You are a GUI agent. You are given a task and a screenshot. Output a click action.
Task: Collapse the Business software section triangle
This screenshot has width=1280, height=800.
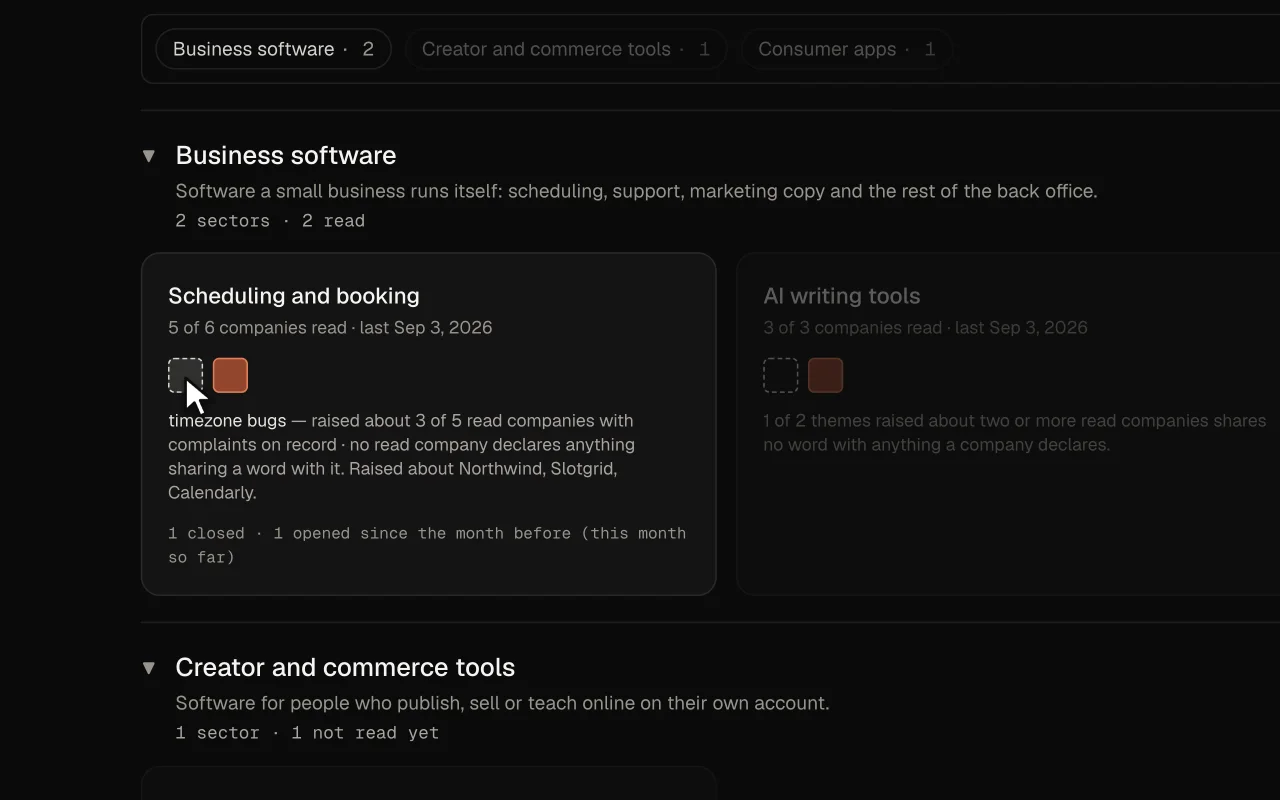coord(149,156)
